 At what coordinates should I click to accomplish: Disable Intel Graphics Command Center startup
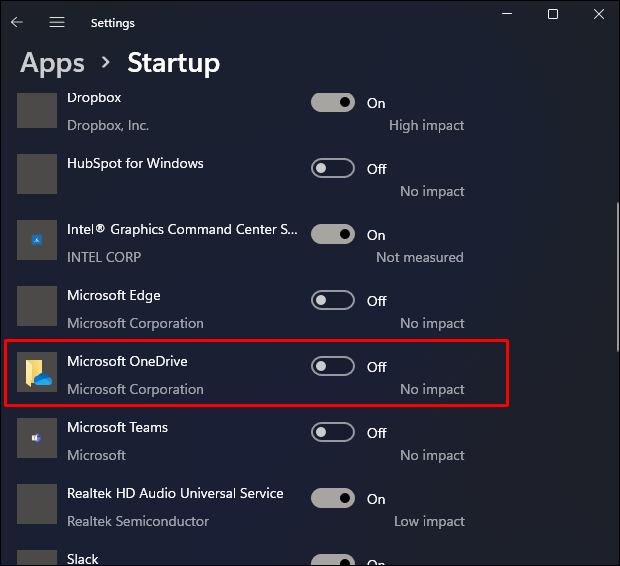pyautogui.click(x=333, y=234)
